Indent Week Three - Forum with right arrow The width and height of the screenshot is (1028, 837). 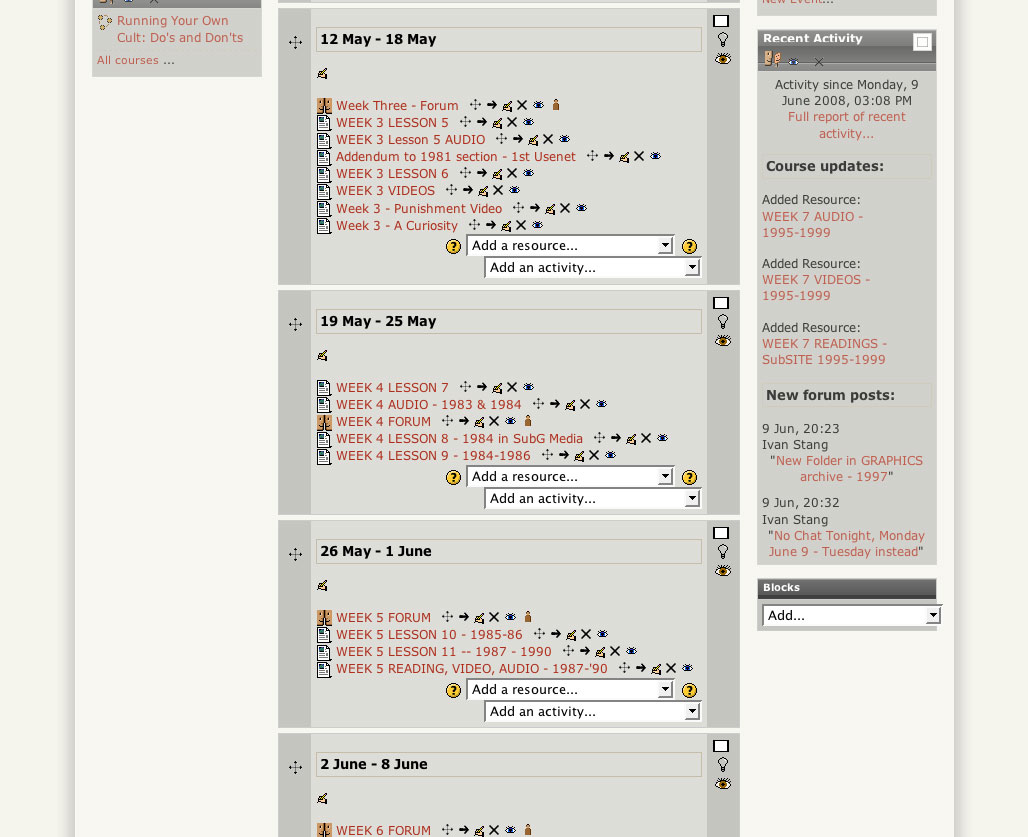(x=492, y=105)
